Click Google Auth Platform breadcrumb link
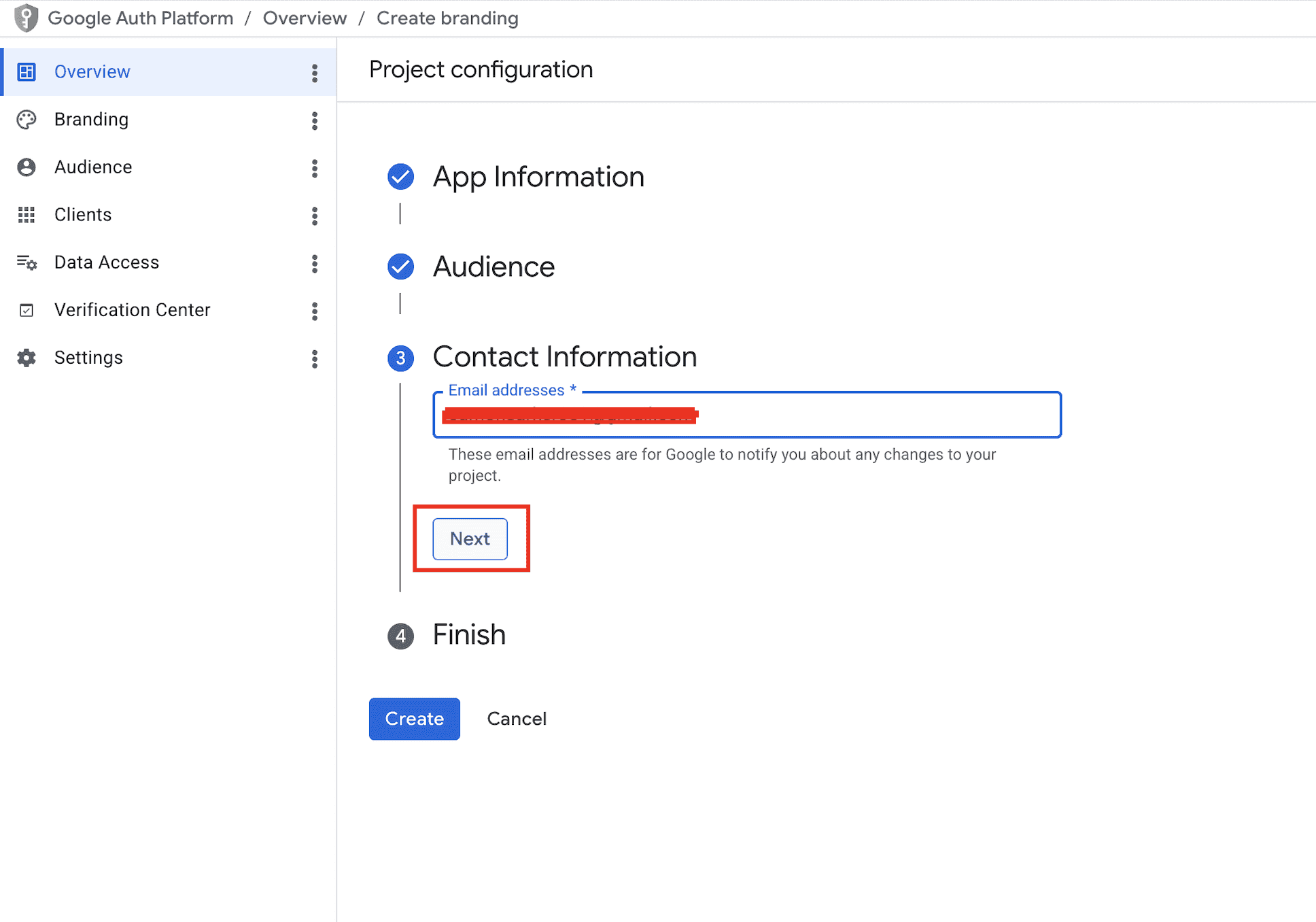Viewport: 1316px width, 922px height. click(141, 18)
